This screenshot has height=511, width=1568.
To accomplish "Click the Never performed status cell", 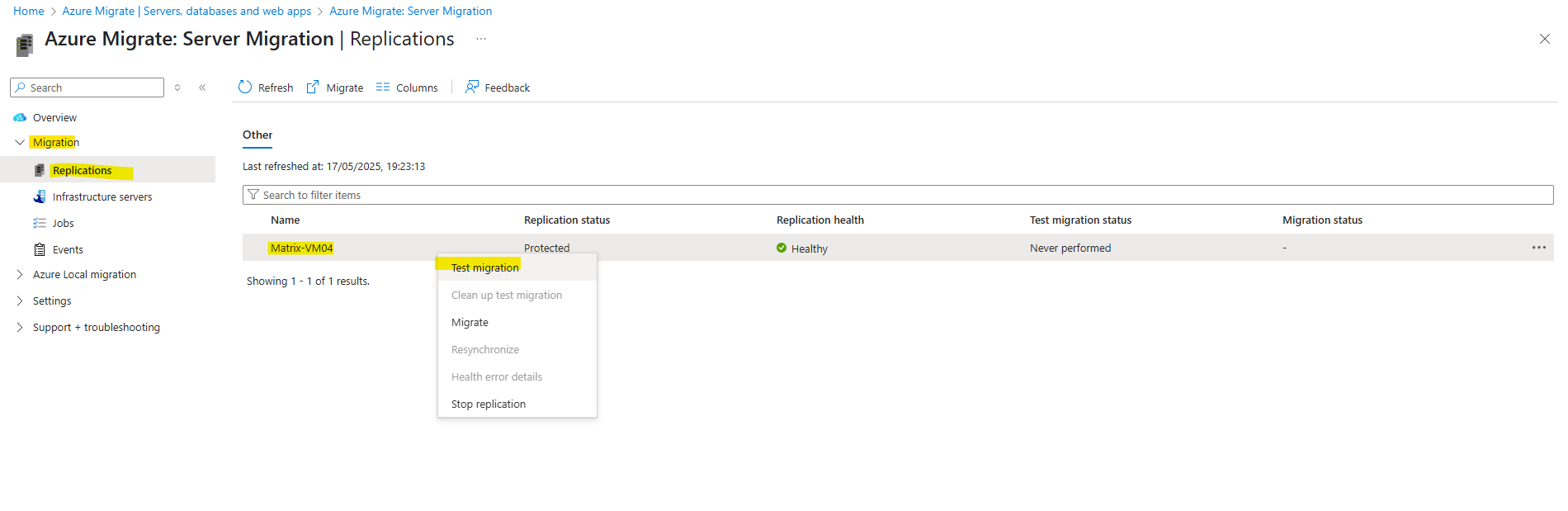I will 1070,248.
